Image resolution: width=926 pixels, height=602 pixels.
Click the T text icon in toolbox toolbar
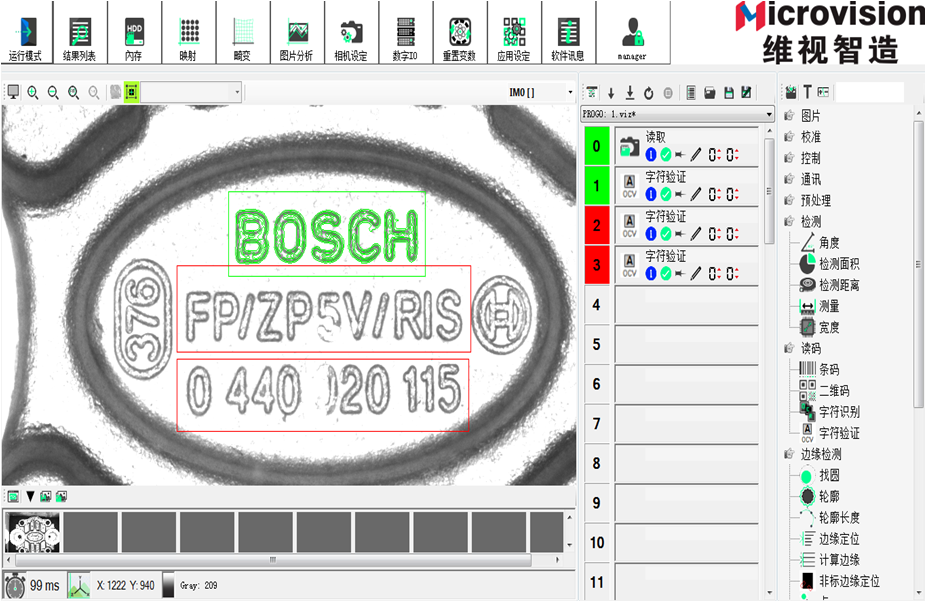click(807, 92)
